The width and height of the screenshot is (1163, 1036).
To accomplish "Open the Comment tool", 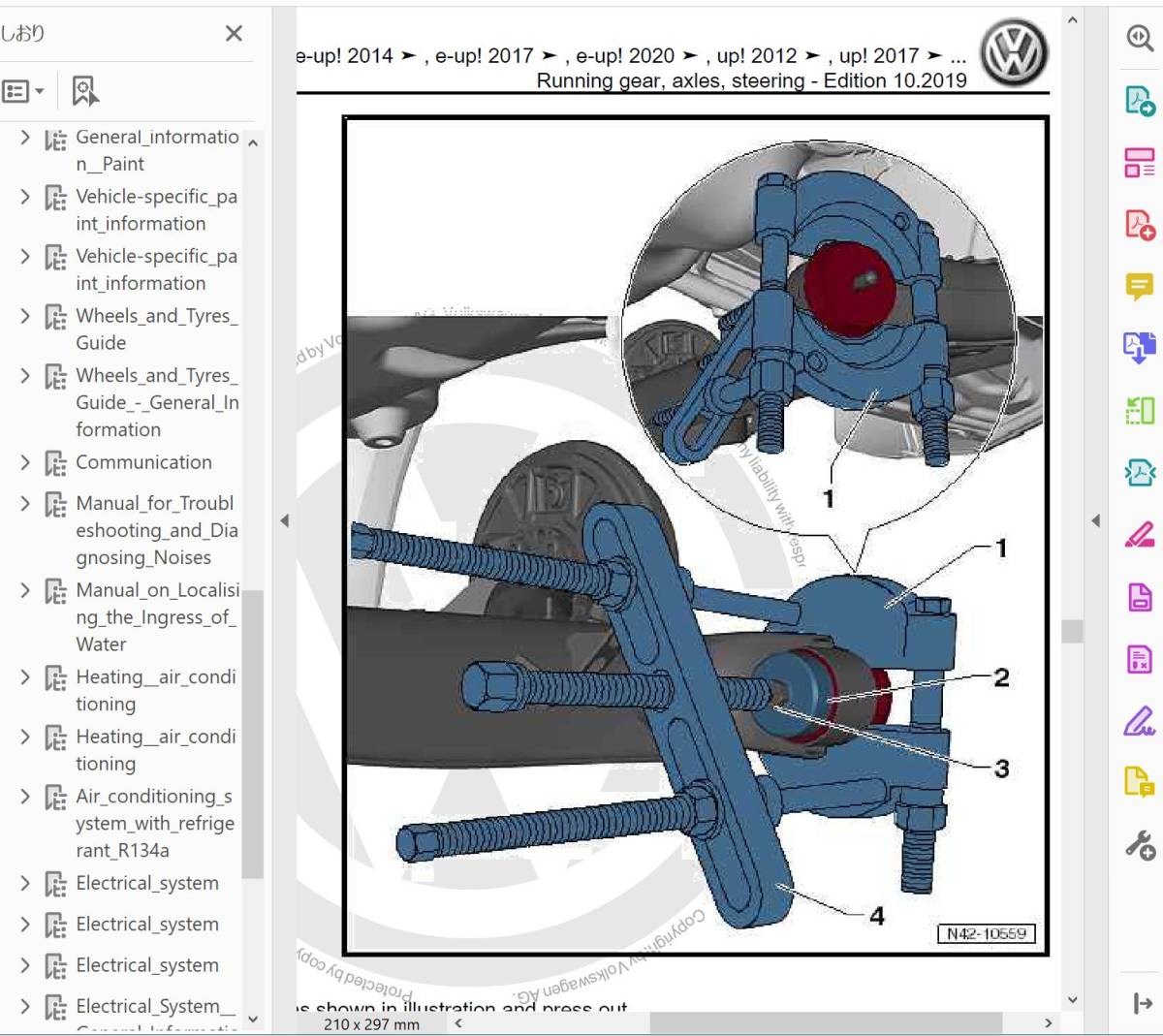I will pos(1140,286).
